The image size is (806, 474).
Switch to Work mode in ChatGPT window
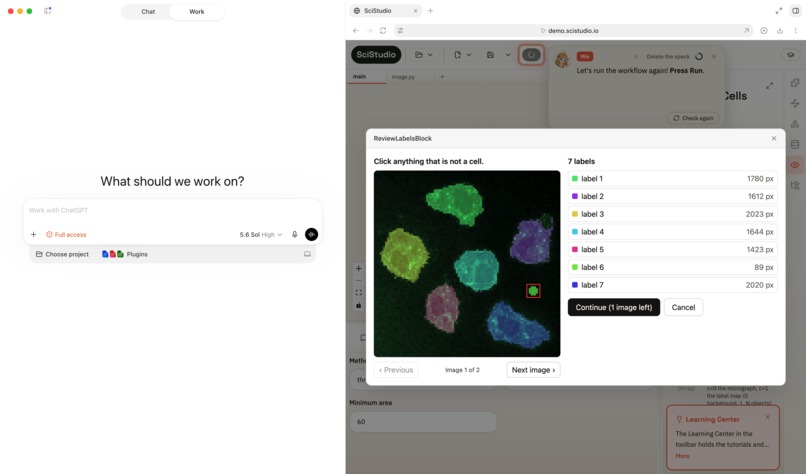point(196,11)
